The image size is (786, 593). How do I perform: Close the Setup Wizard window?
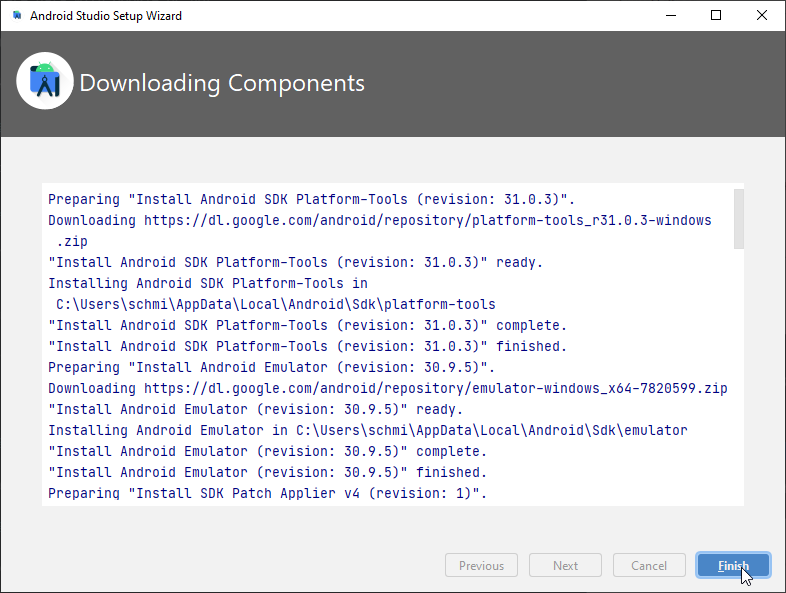(x=761, y=16)
